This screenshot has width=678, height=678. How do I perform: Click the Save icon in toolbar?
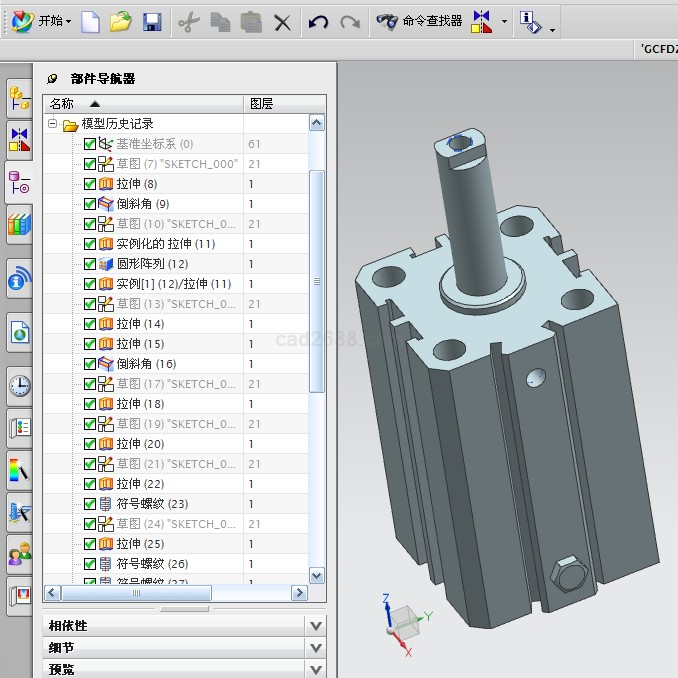click(x=152, y=21)
